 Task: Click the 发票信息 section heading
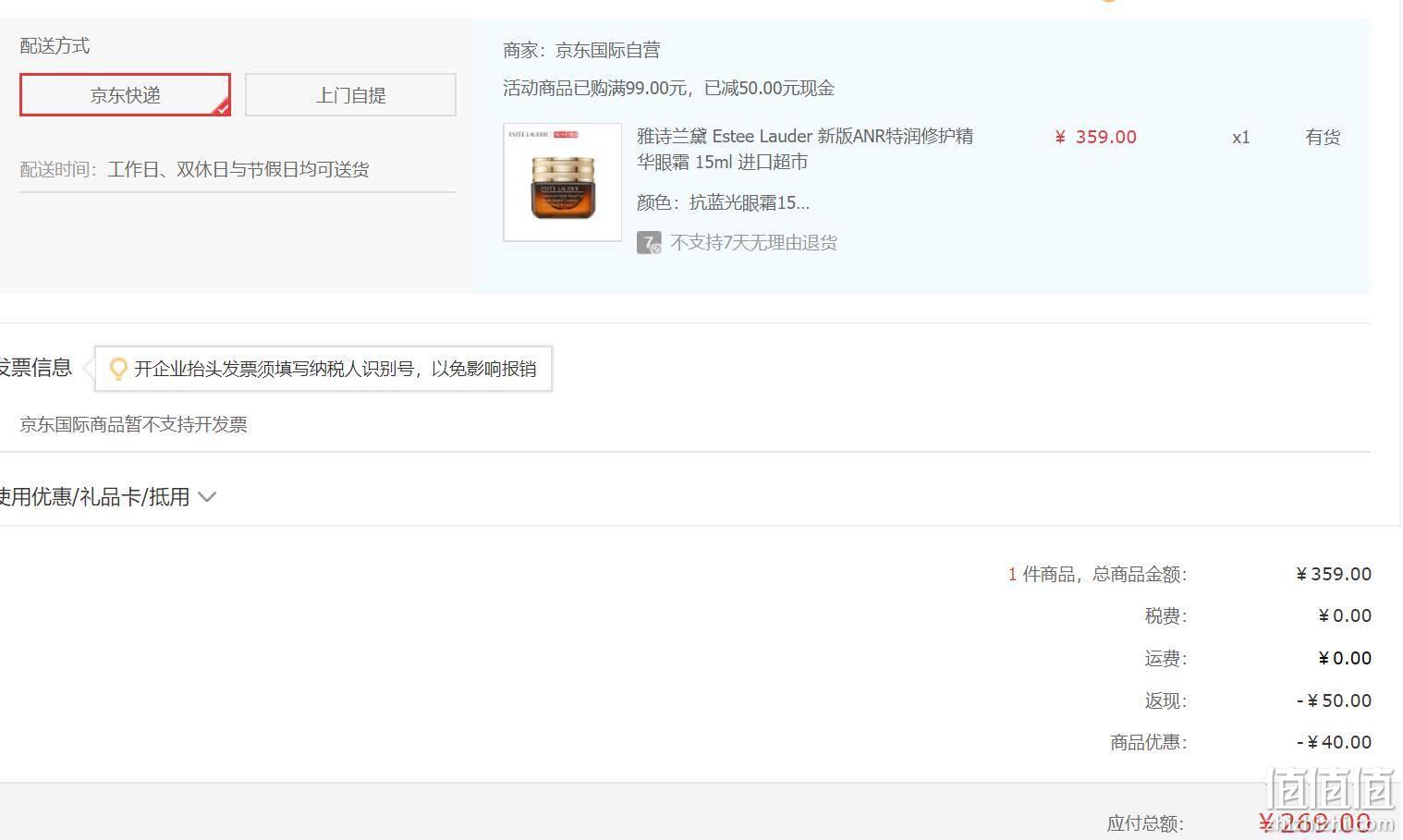tap(35, 368)
